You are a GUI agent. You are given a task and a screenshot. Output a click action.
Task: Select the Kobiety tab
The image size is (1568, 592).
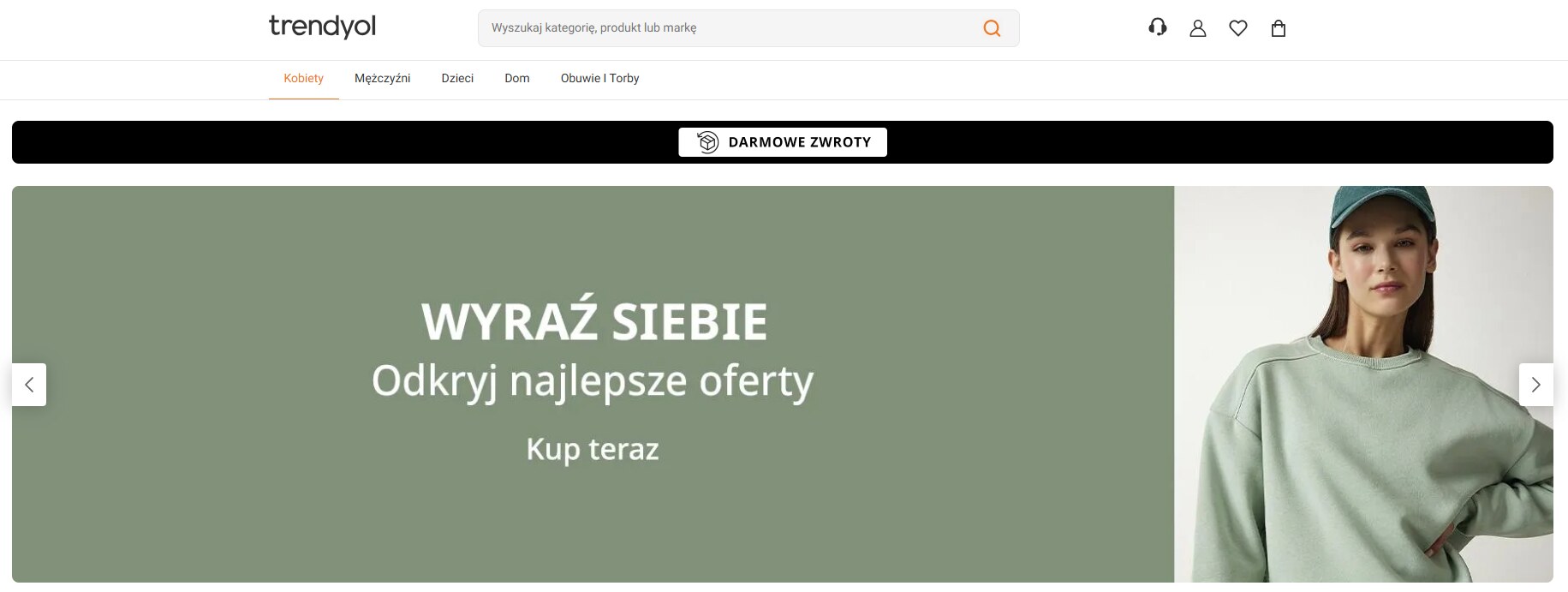click(303, 78)
